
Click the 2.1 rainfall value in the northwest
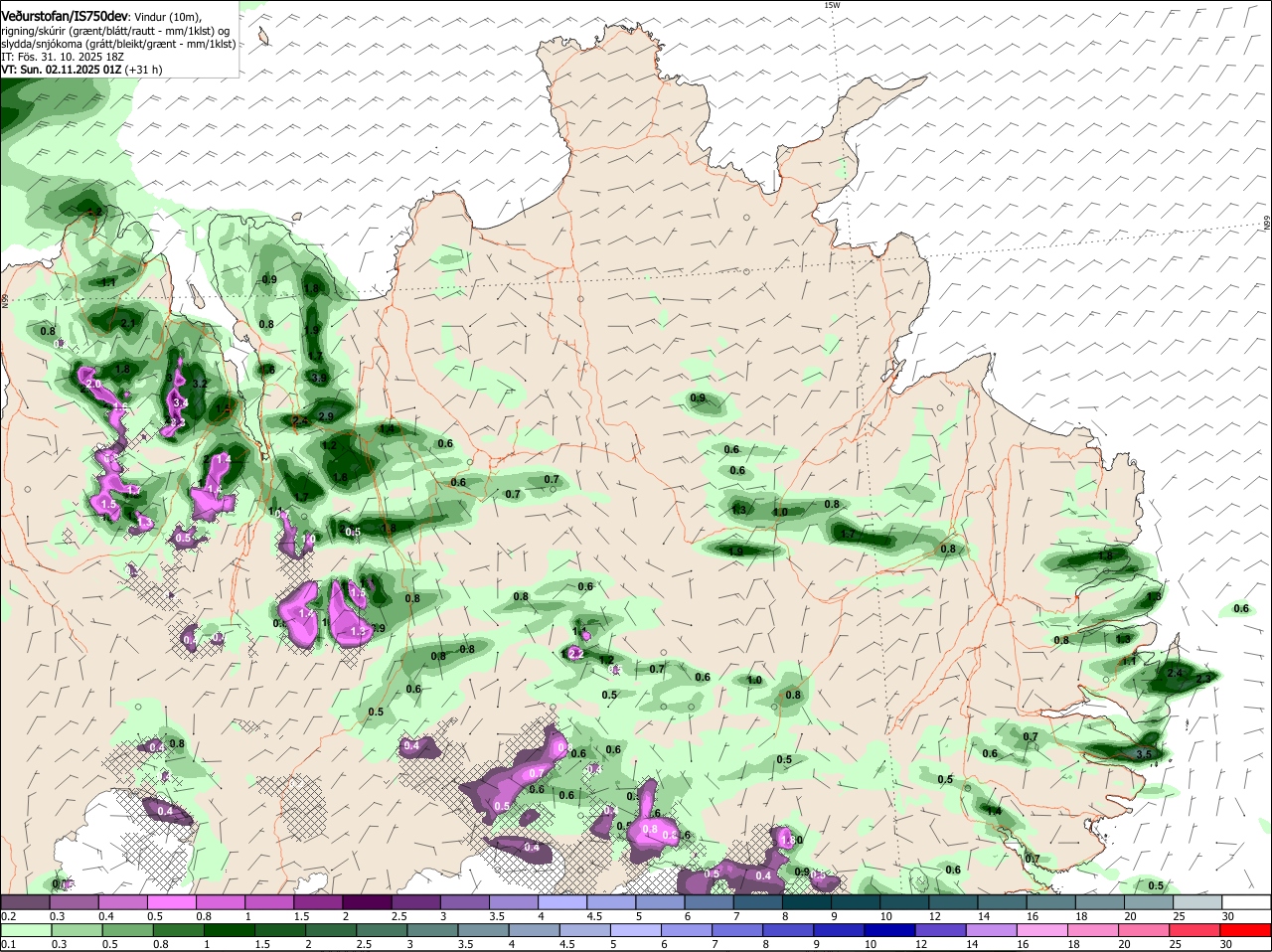click(127, 323)
